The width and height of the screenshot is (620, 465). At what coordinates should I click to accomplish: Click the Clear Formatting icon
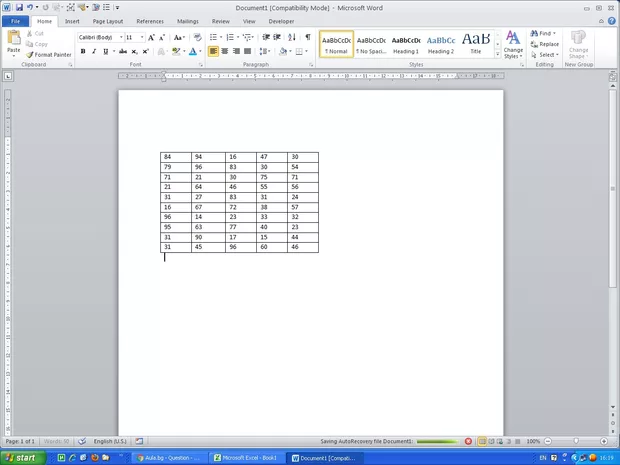(x=197, y=38)
